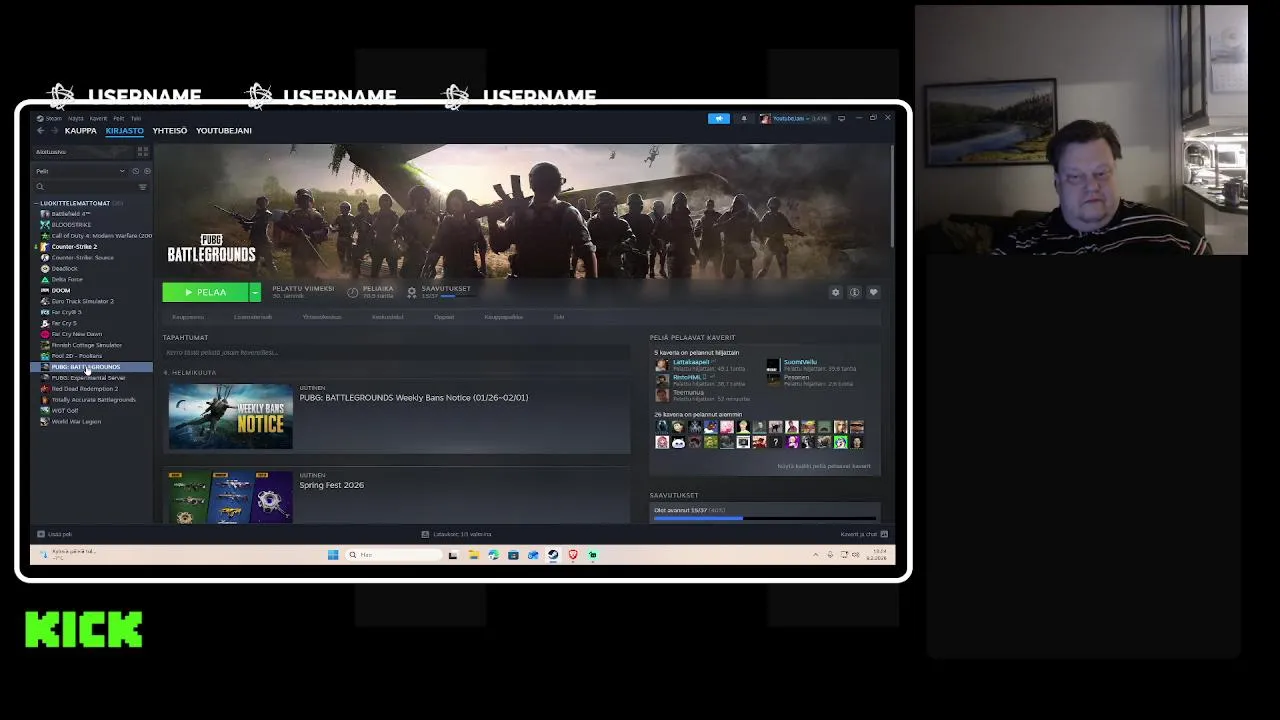
Task: Go forward with Steam's right arrow
Action: (x=53, y=131)
